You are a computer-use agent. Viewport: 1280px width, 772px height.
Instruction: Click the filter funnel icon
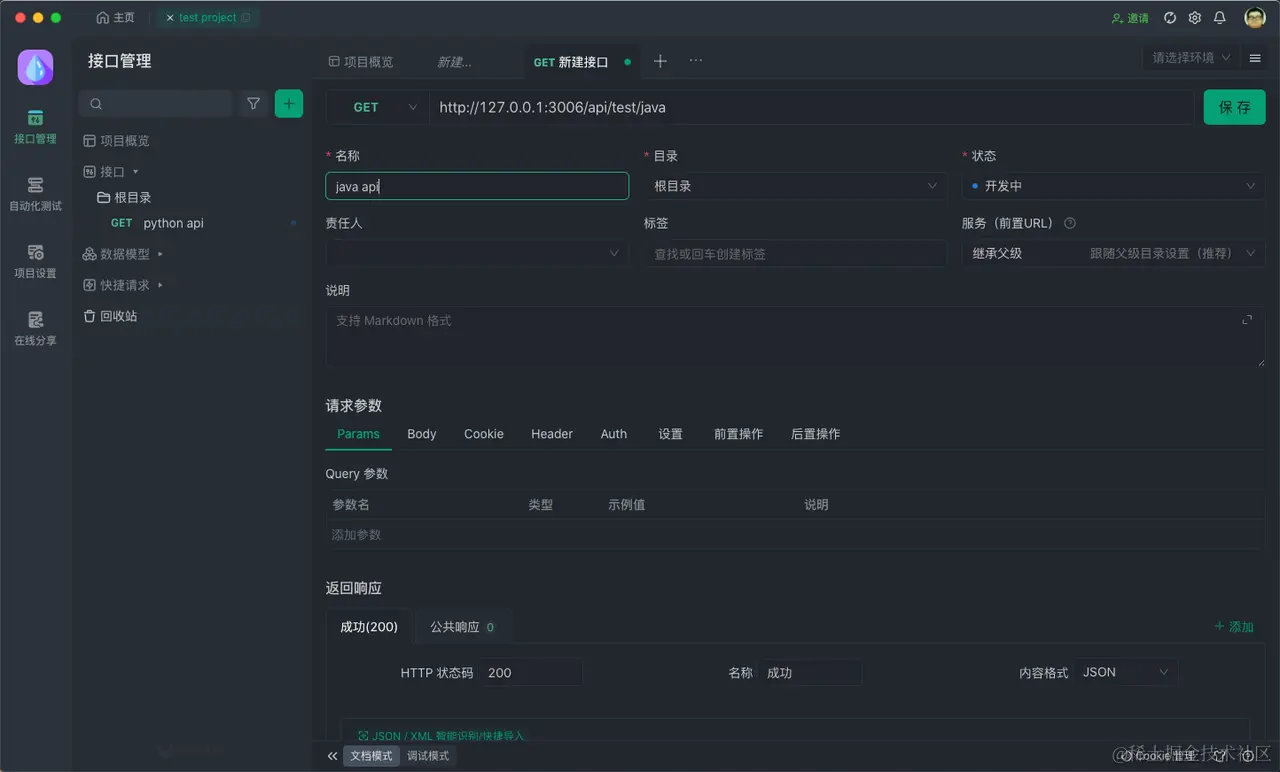(x=254, y=103)
